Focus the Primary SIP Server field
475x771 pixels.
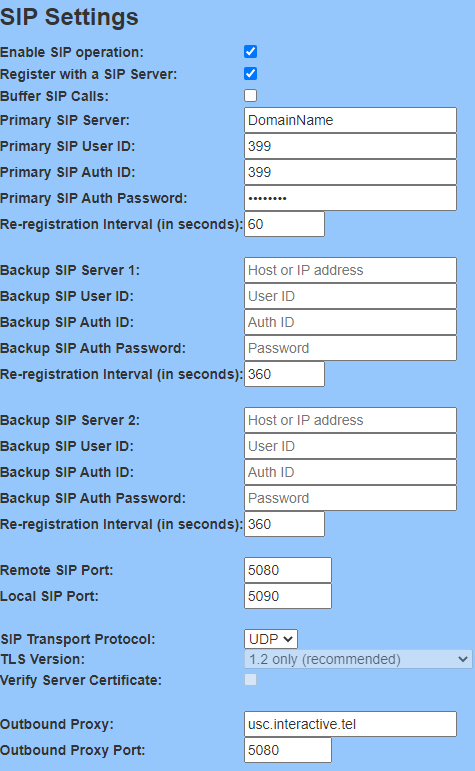coord(350,120)
